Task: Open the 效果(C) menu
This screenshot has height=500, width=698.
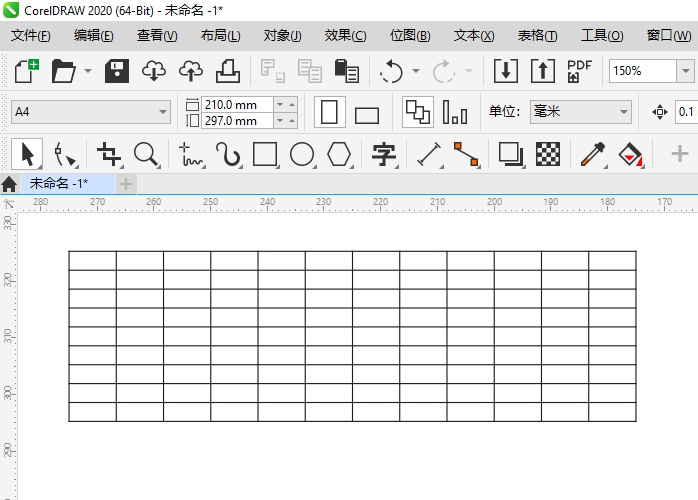Action: 345,35
